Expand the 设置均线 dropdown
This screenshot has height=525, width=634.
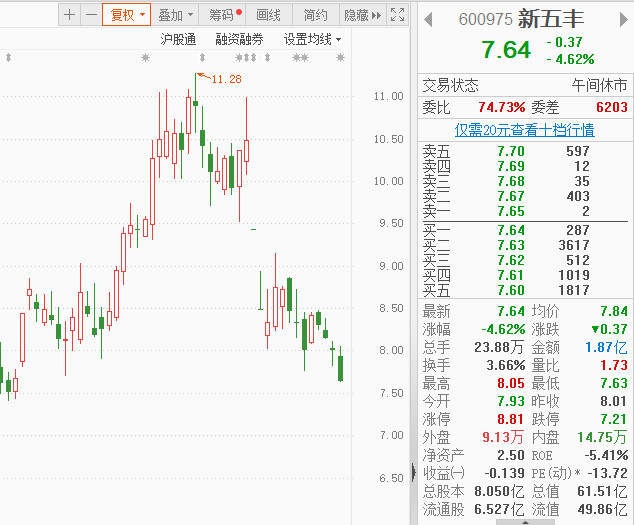tap(312, 39)
